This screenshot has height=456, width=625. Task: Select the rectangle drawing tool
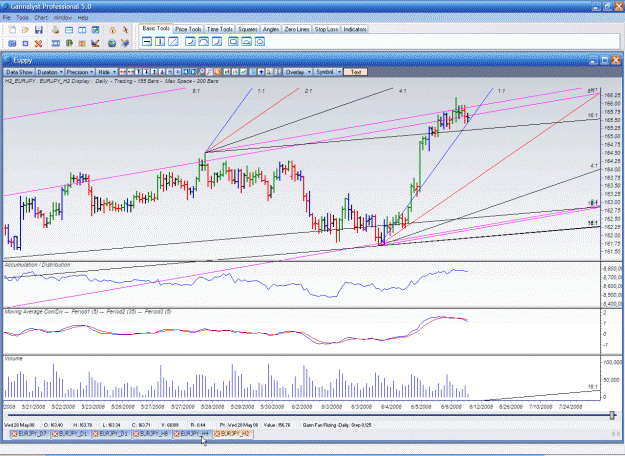(233, 41)
